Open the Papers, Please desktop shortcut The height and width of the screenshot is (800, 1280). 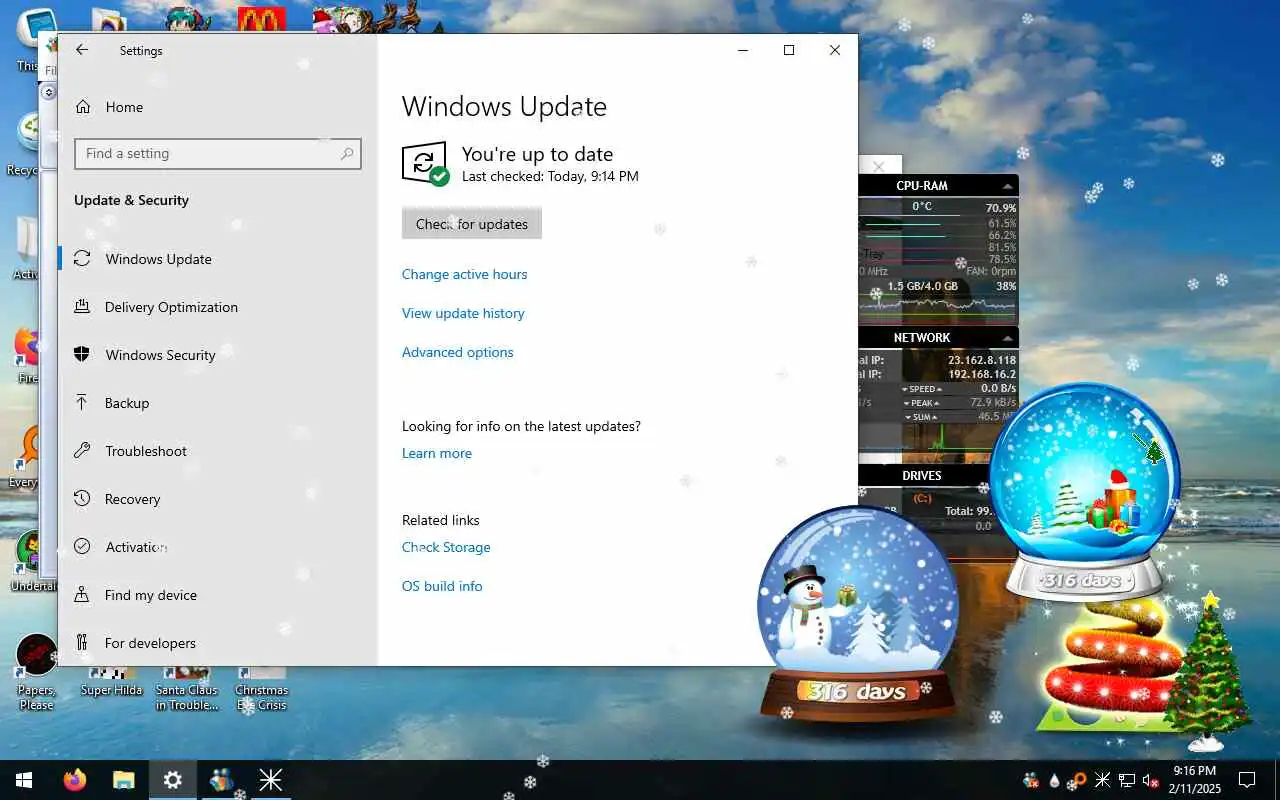pos(37,672)
